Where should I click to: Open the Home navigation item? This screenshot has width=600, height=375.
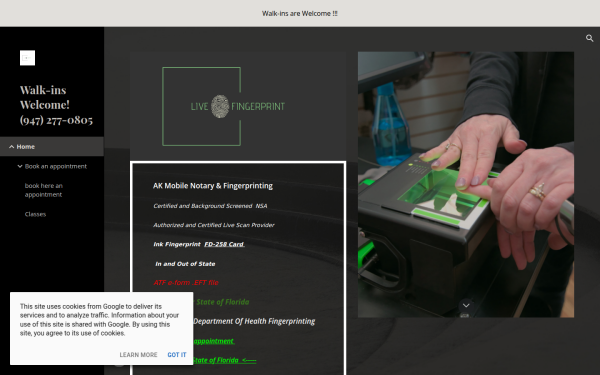coord(26,147)
